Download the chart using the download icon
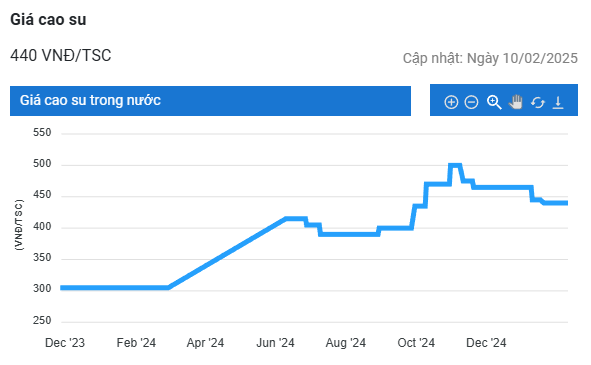This screenshot has height=365, width=591. (x=558, y=102)
